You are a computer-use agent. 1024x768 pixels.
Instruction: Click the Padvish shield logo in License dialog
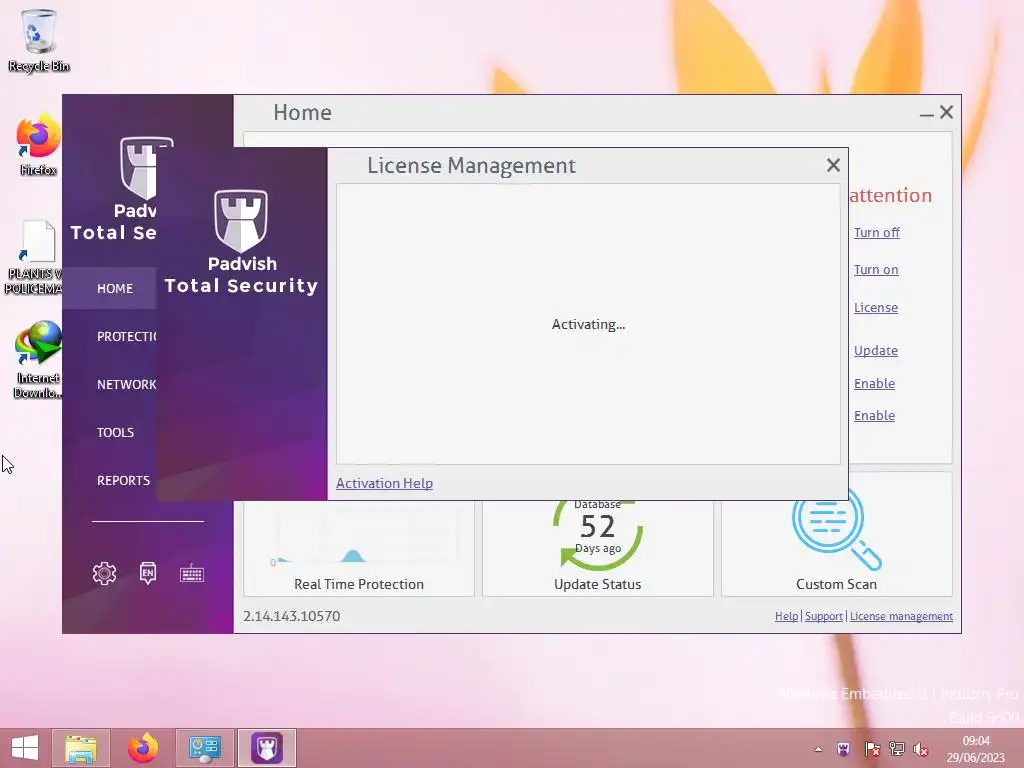pyautogui.click(x=241, y=221)
